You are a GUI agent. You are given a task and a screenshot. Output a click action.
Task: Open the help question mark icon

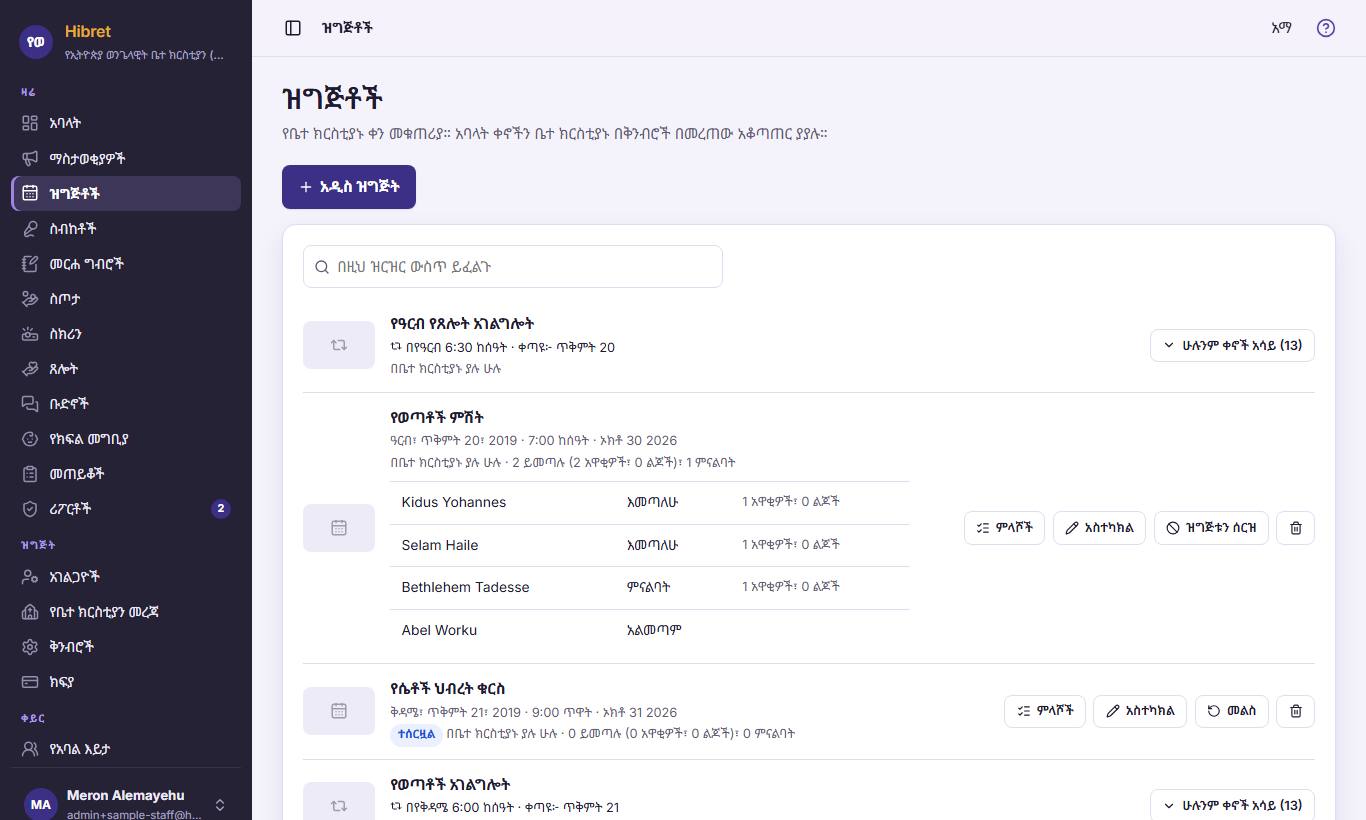pos(1326,28)
